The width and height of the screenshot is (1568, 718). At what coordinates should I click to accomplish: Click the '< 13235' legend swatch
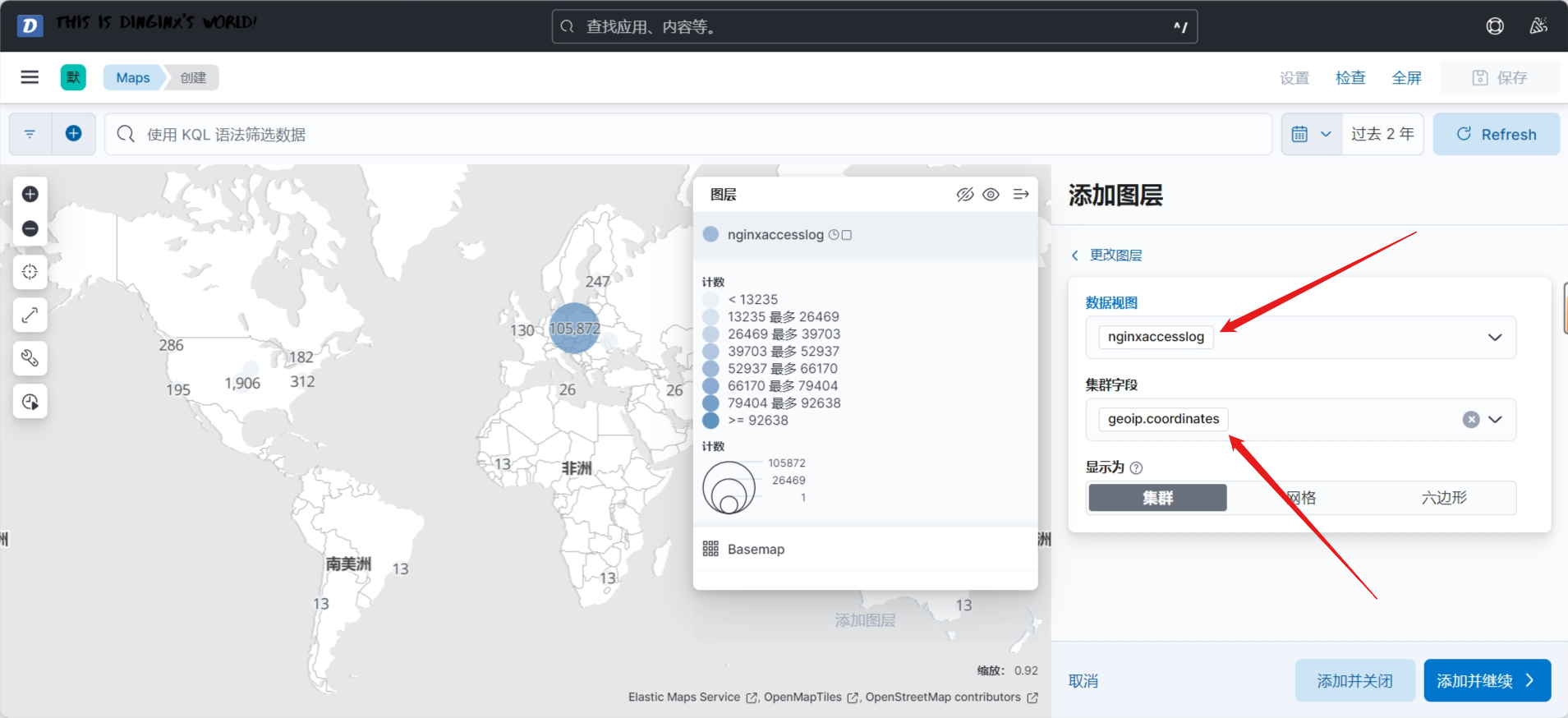point(710,300)
